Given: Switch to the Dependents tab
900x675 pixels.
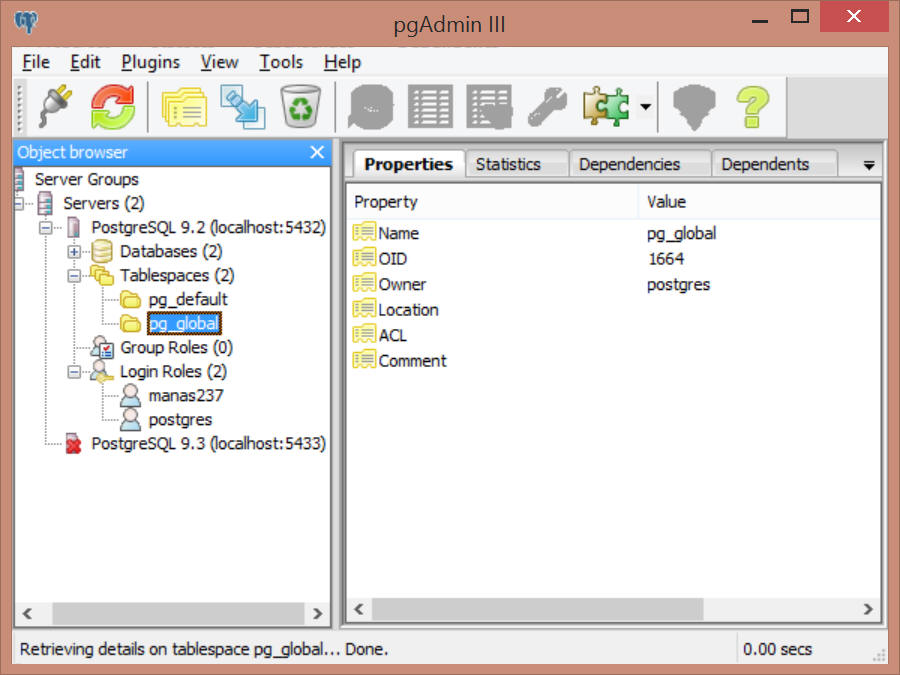Looking at the screenshot, I should tap(765, 164).
